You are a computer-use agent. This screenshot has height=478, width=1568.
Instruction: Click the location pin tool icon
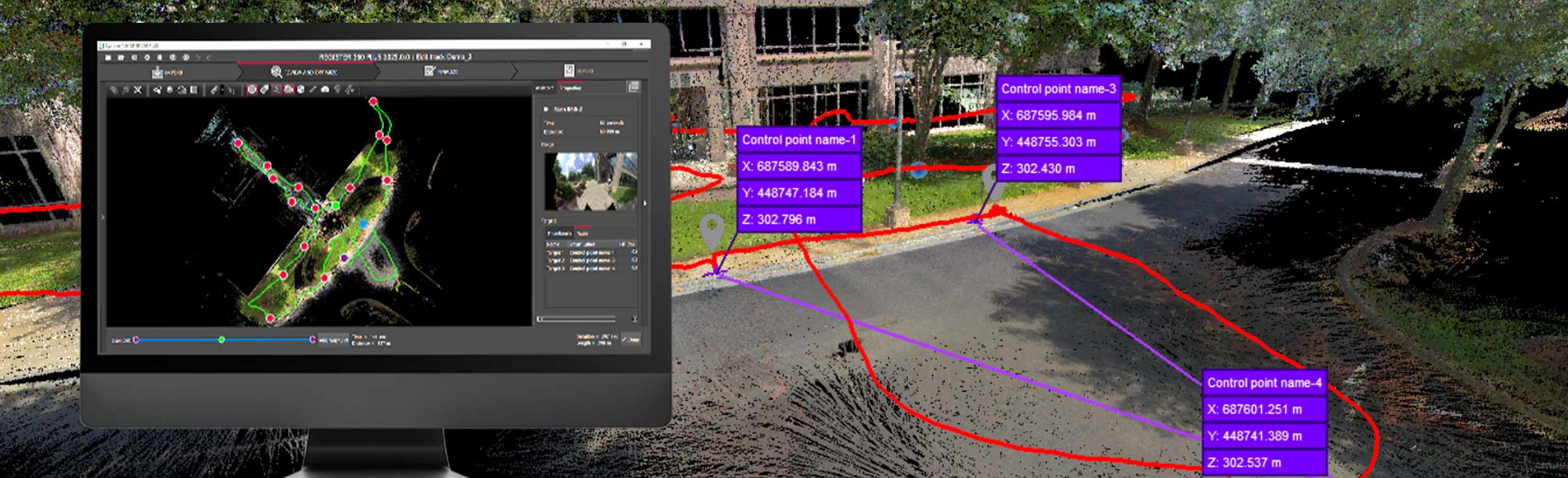[x=338, y=90]
